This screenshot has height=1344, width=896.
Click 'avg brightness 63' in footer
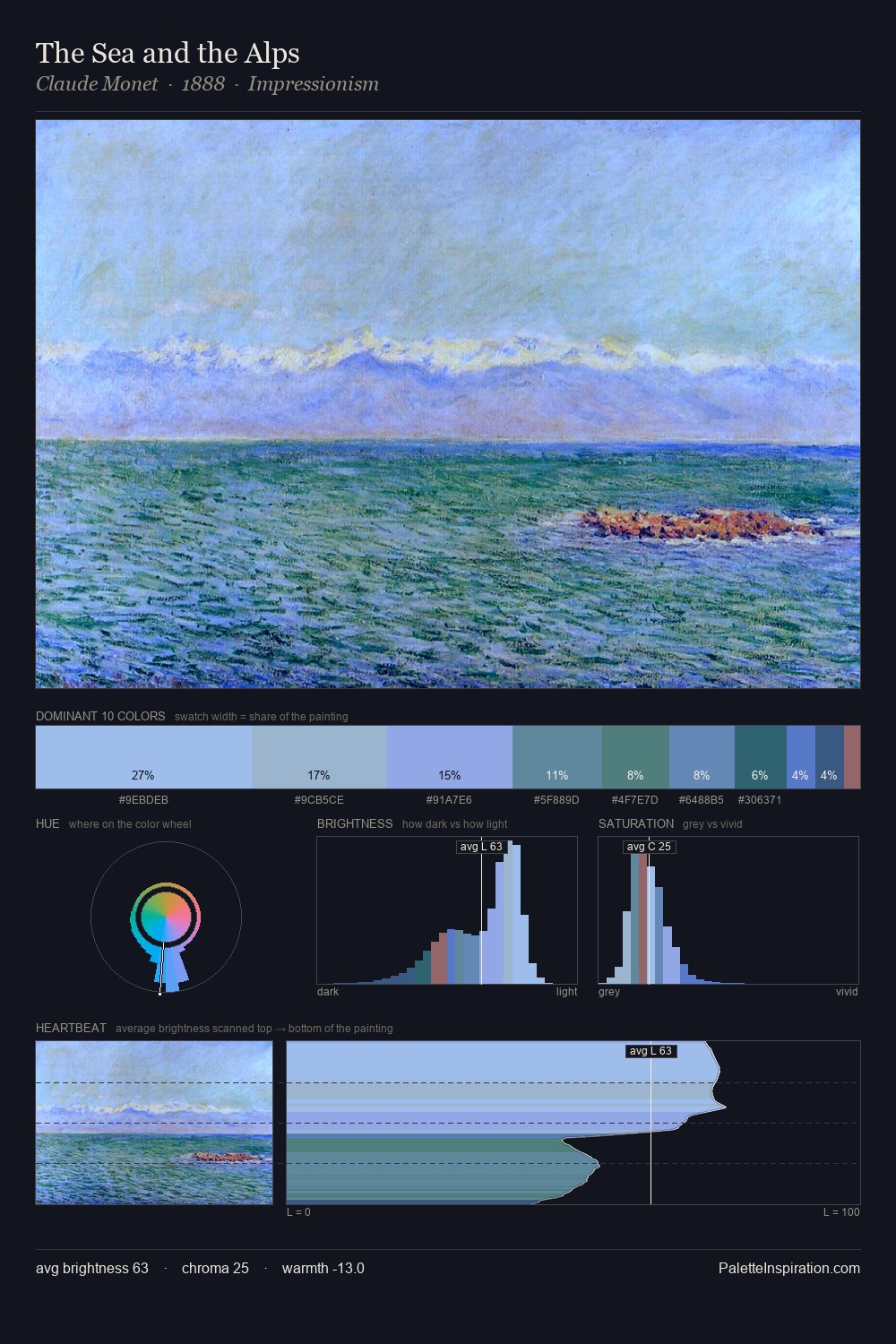coord(92,1268)
